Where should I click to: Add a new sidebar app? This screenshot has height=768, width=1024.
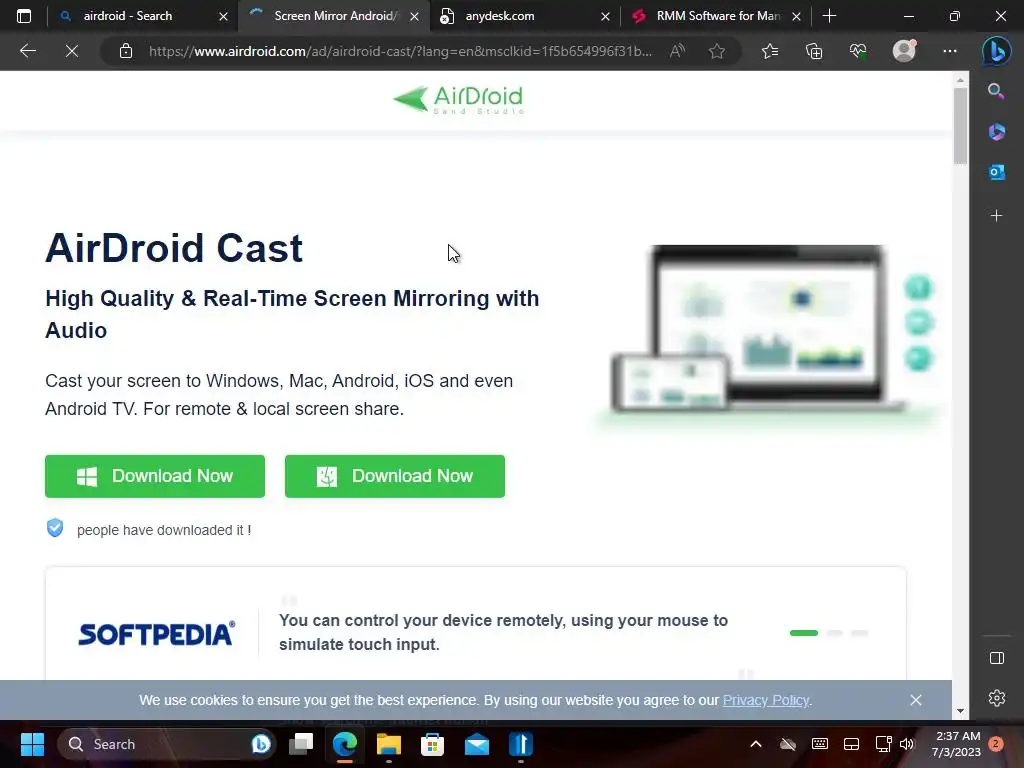point(997,216)
